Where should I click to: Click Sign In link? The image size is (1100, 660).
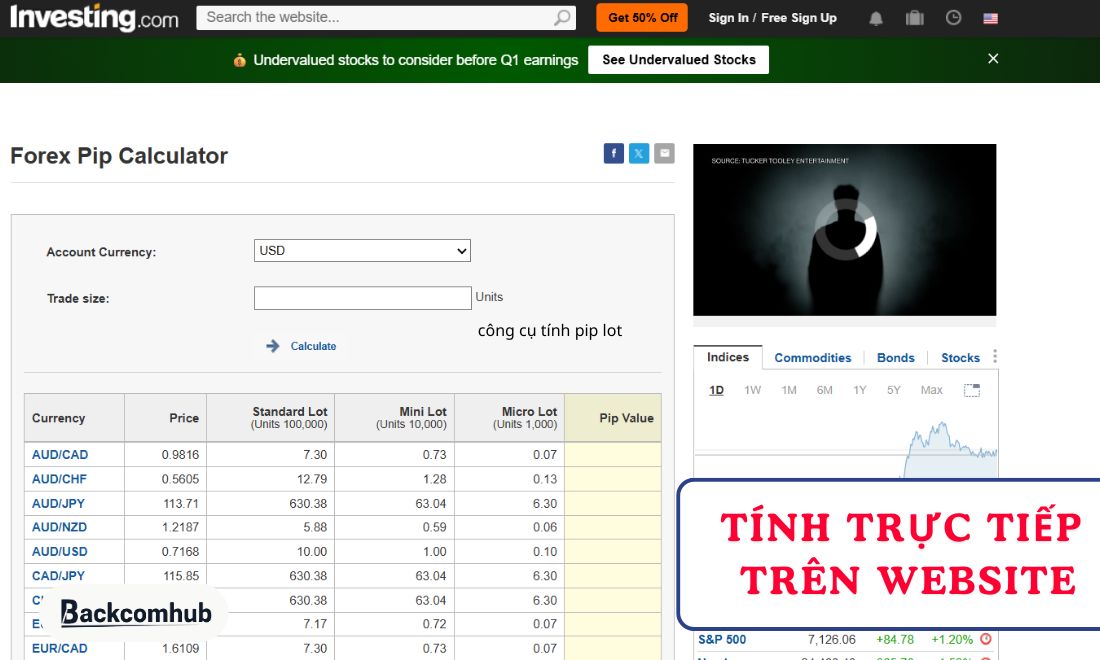click(728, 18)
